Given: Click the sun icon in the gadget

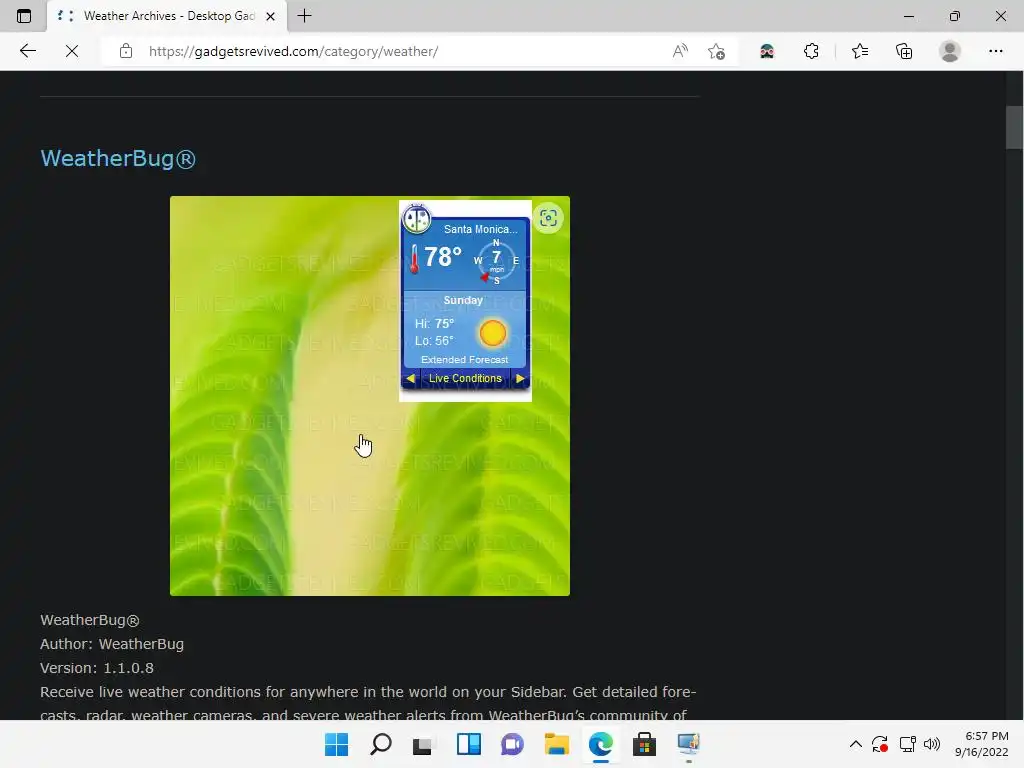Looking at the screenshot, I should (x=492, y=333).
